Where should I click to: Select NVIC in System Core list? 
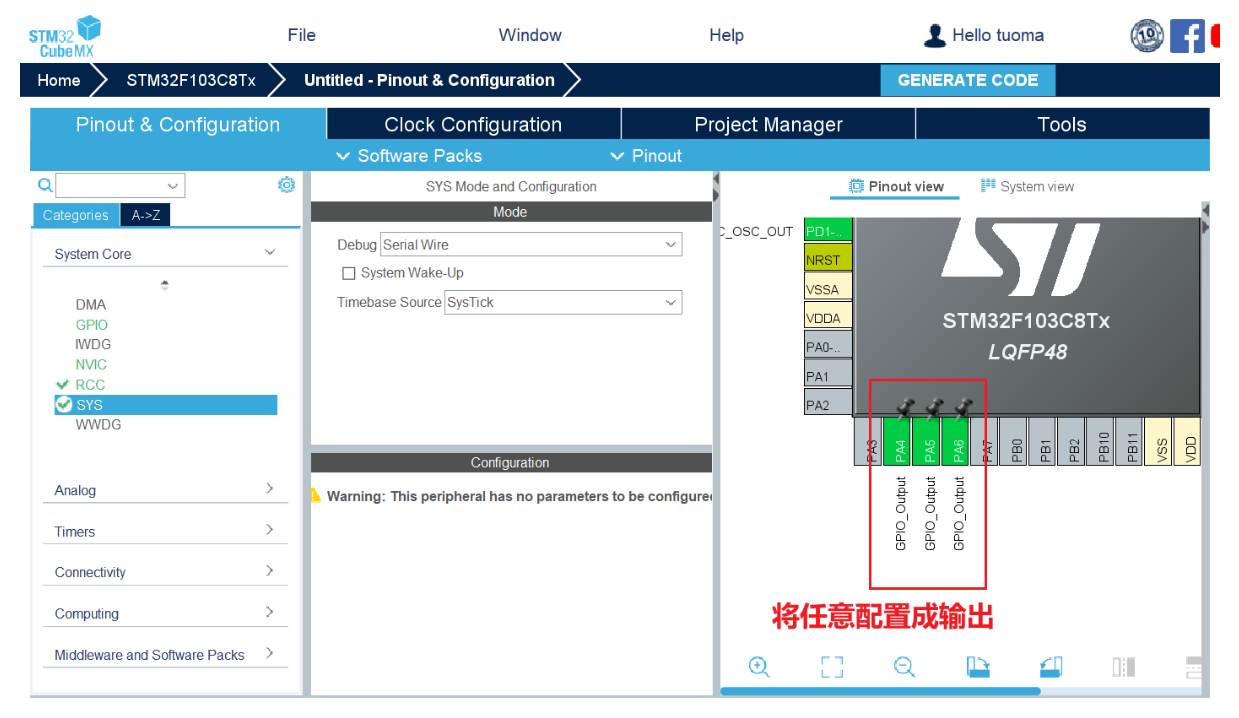tap(91, 364)
